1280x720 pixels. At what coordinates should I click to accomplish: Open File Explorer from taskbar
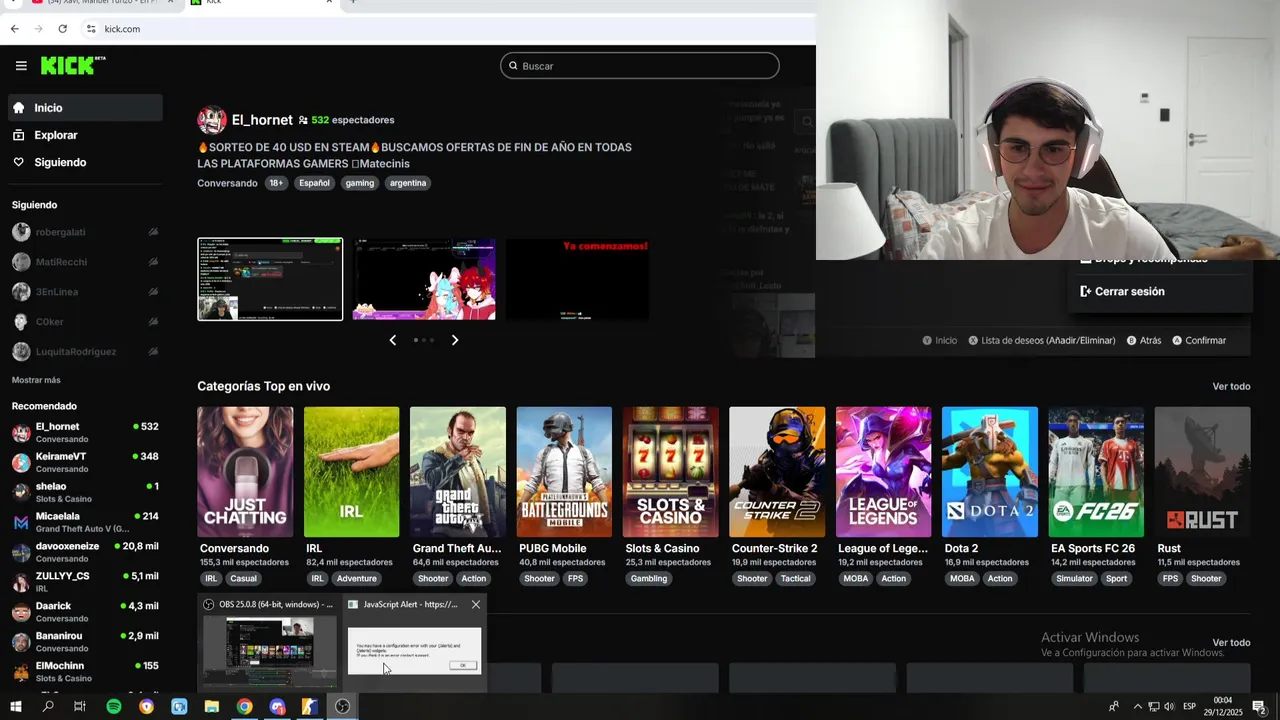pos(212,707)
